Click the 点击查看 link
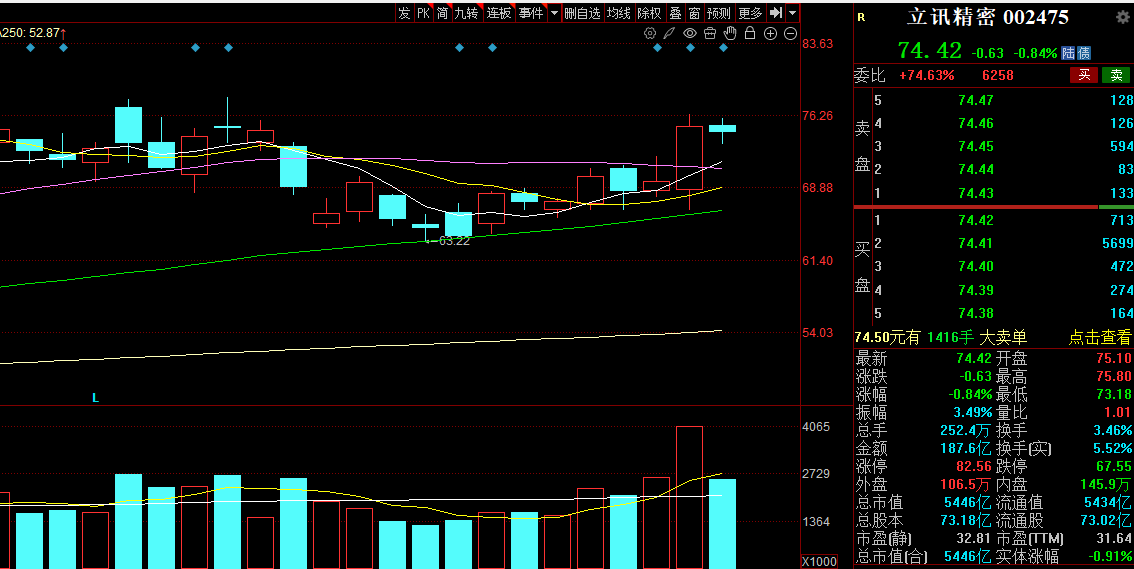Viewport: 1134px width, 569px height. pyautogui.click(x=1100, y=337)
